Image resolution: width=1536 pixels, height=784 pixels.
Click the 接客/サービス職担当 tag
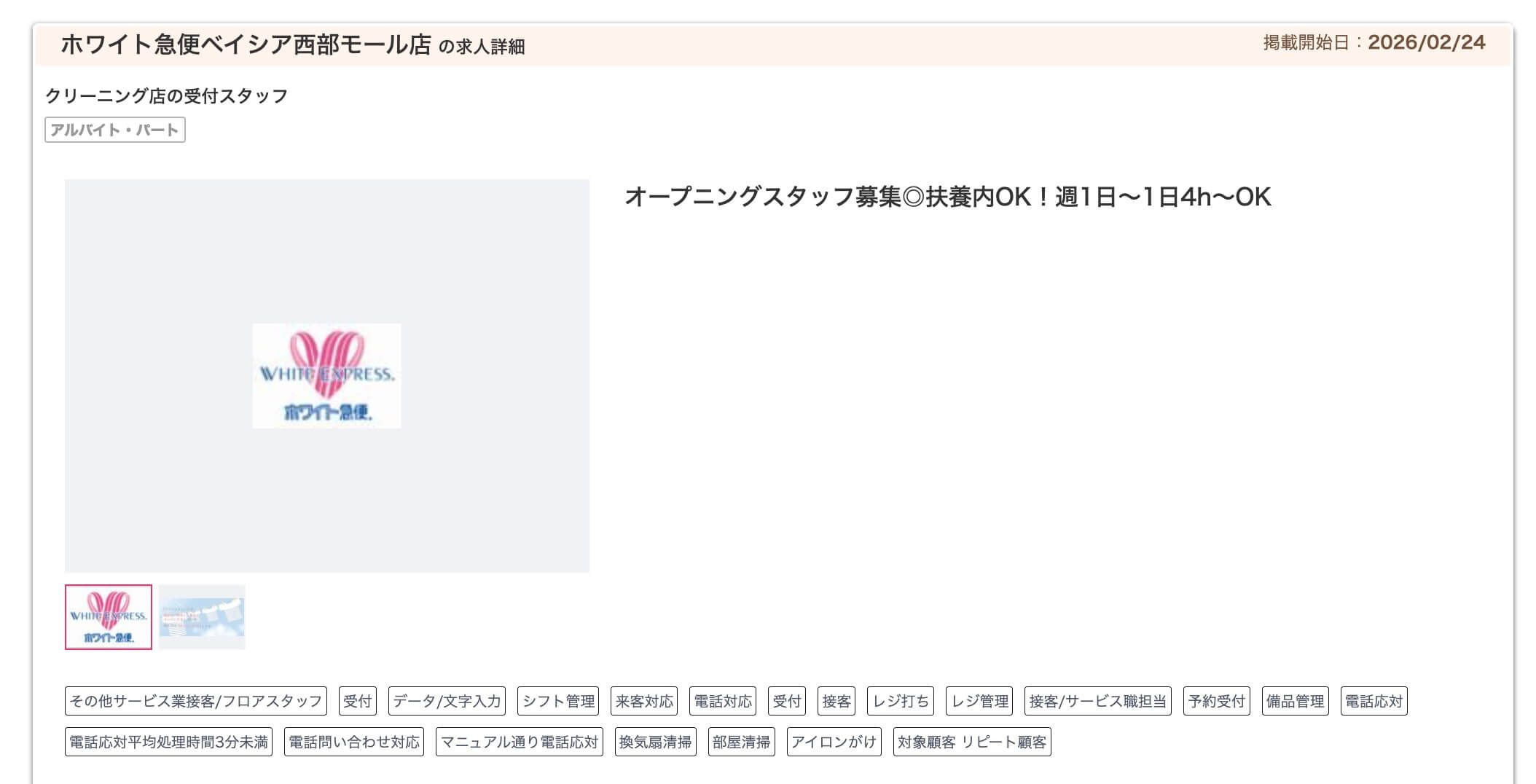pyautogui.click(x=1098, y=701)
